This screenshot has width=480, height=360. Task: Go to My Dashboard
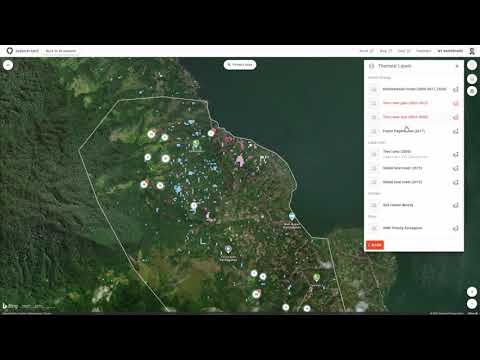(450, 51)
